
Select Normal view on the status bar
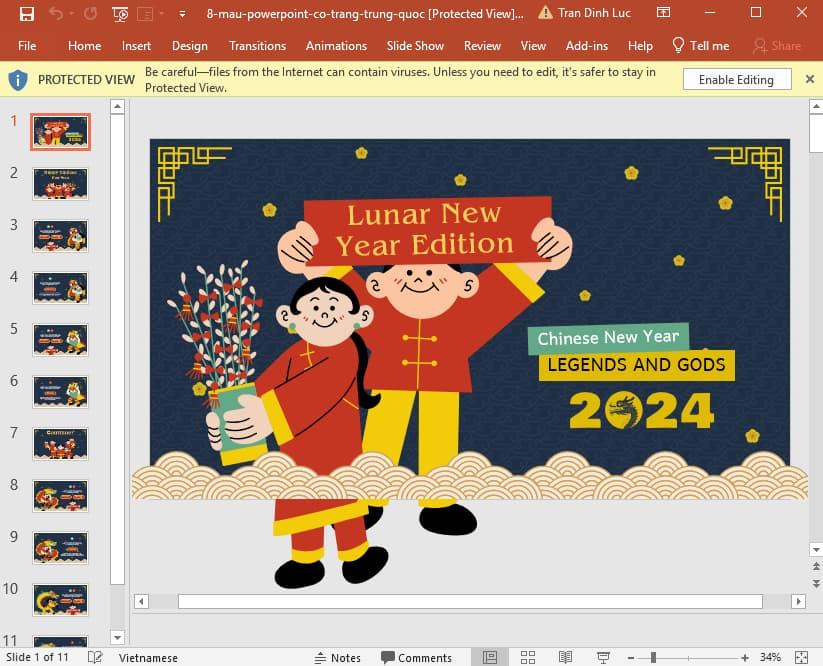(x=489, y=657)
